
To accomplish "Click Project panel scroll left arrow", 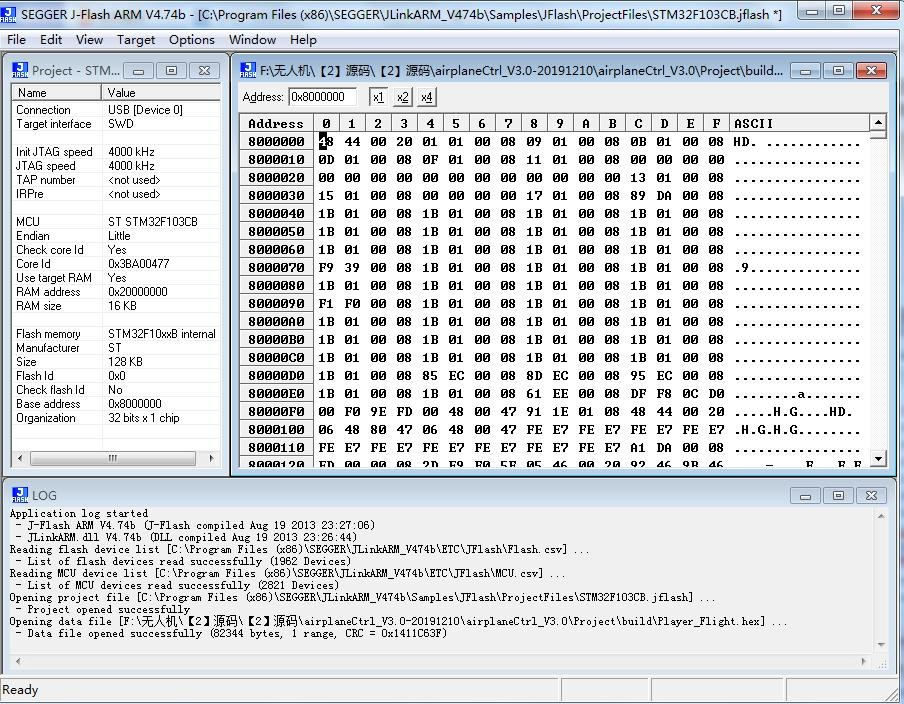I will tap(20, 458).
